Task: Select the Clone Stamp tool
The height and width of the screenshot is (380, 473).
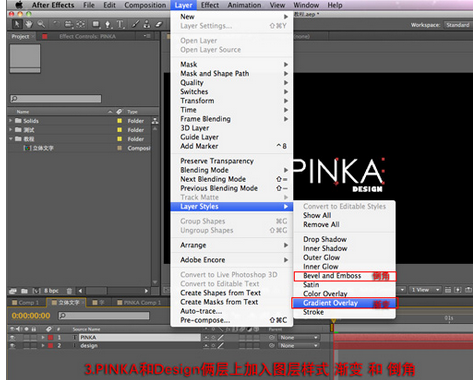Action: 147,24
